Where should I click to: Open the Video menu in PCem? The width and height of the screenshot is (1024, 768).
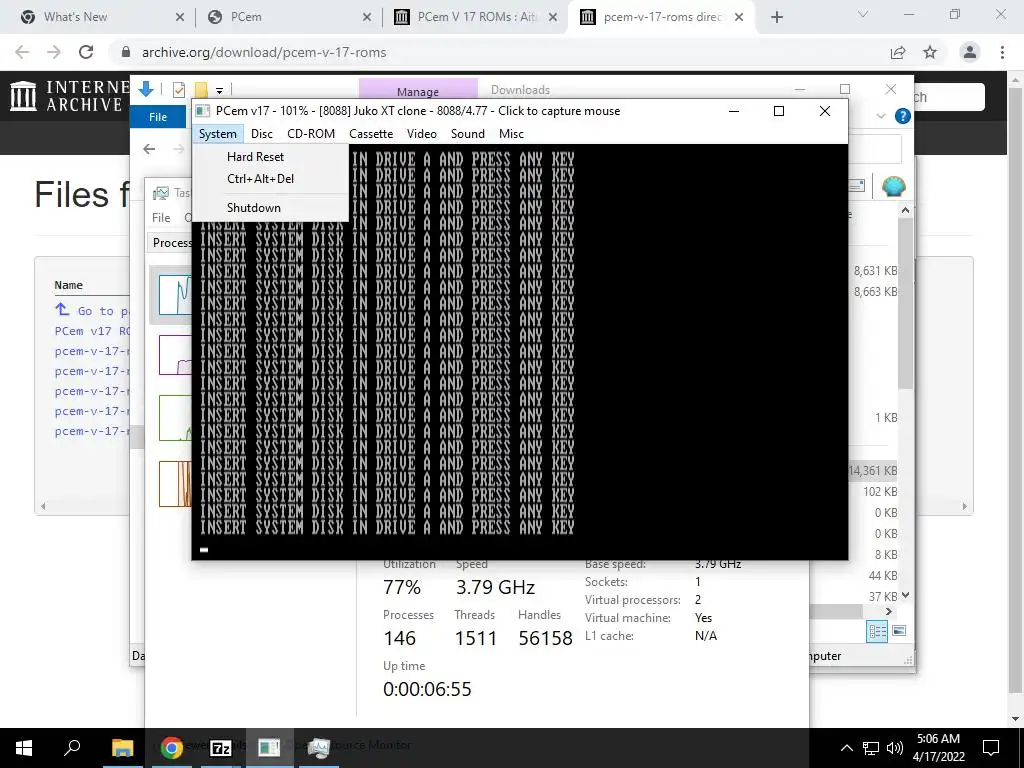[421, 134]
